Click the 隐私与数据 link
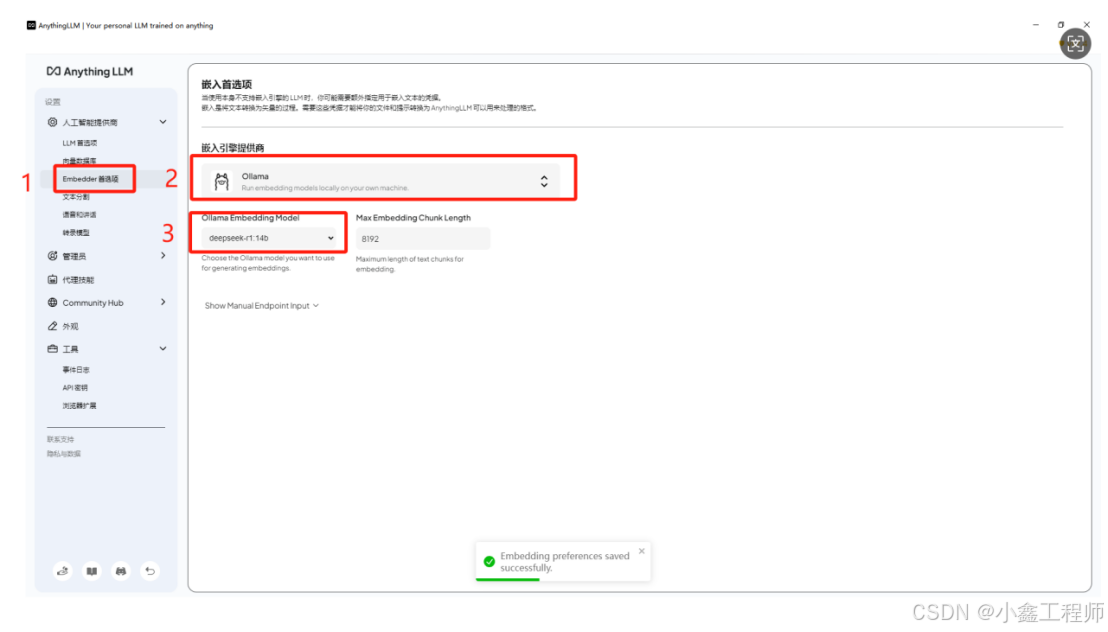This screenshot has width=1108, height=632. [x=64, y=454]
